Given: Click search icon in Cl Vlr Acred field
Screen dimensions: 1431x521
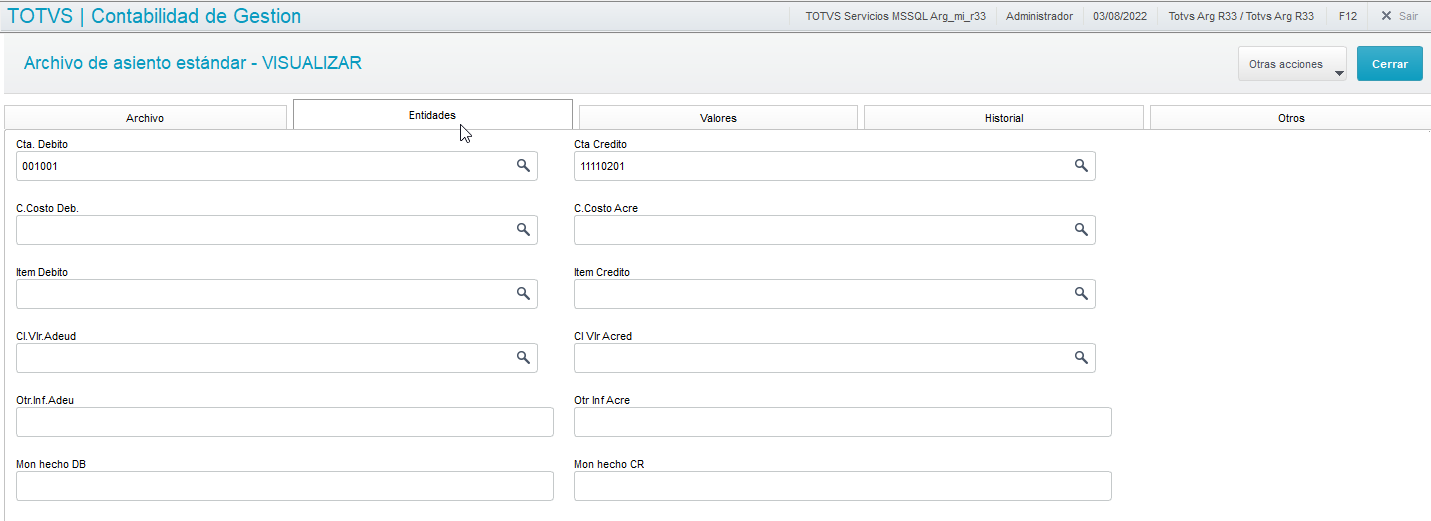Looking at the screenshot, I should [x=1080, y=358].
